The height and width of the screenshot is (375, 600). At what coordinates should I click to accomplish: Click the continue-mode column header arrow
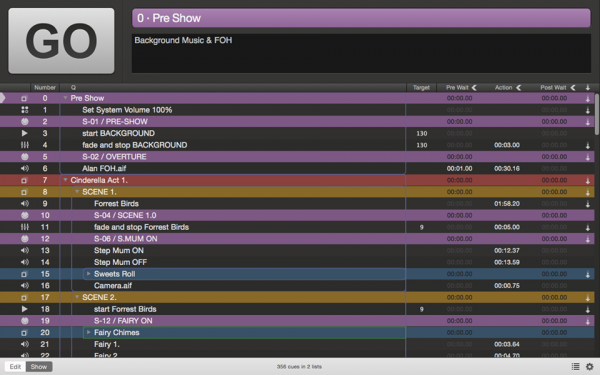coord(588,88)
